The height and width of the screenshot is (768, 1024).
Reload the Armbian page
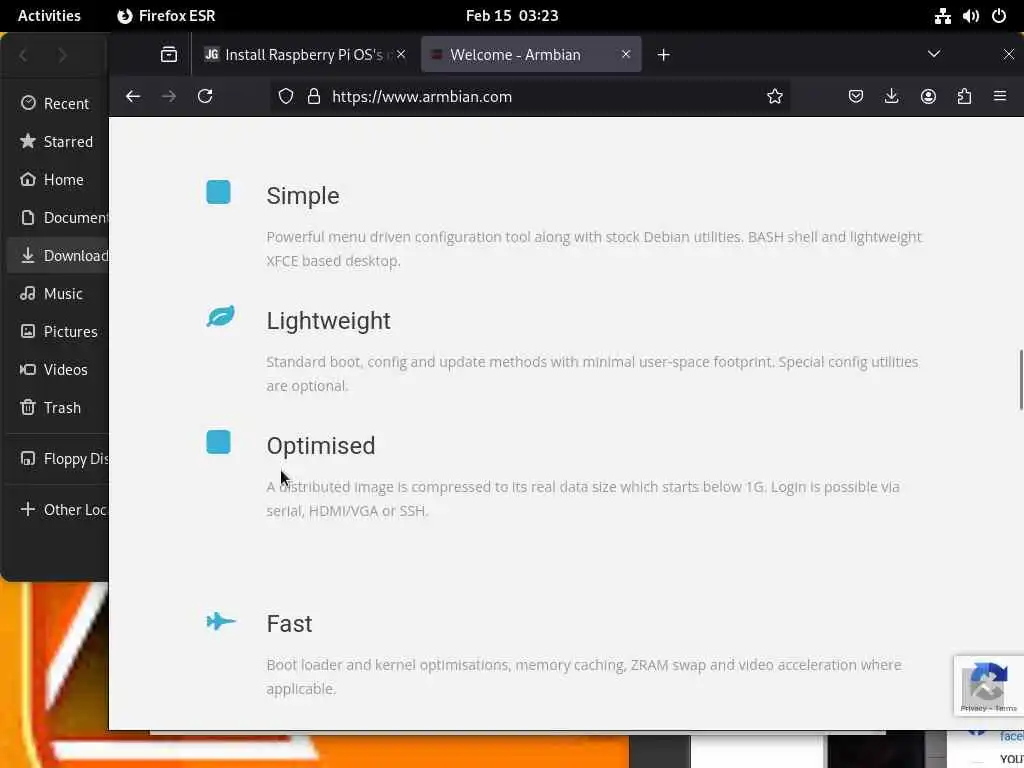(205, 97)
